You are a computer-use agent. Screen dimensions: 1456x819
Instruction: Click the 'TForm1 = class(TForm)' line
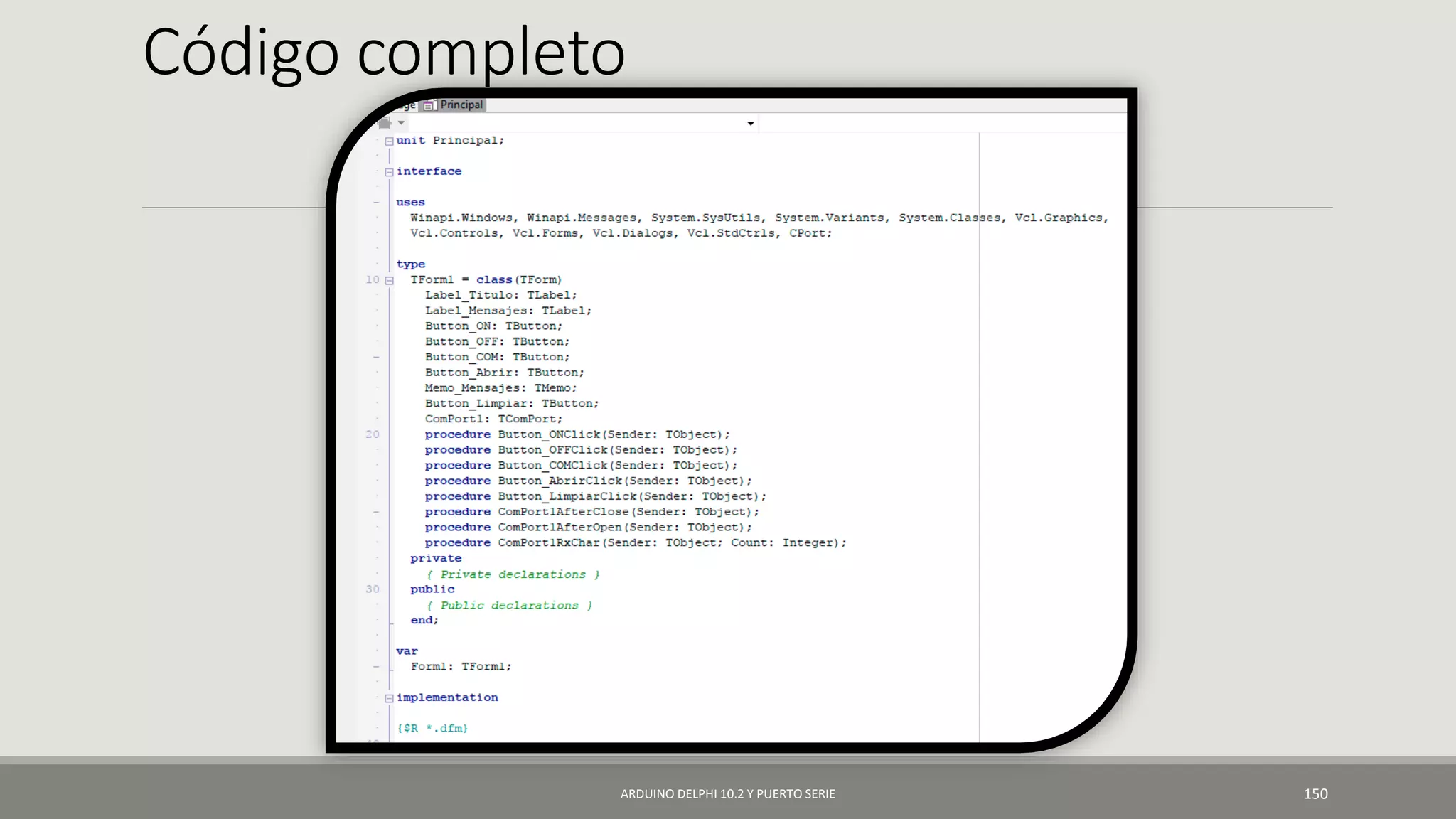pyautogui.click(x=486, y=279)
